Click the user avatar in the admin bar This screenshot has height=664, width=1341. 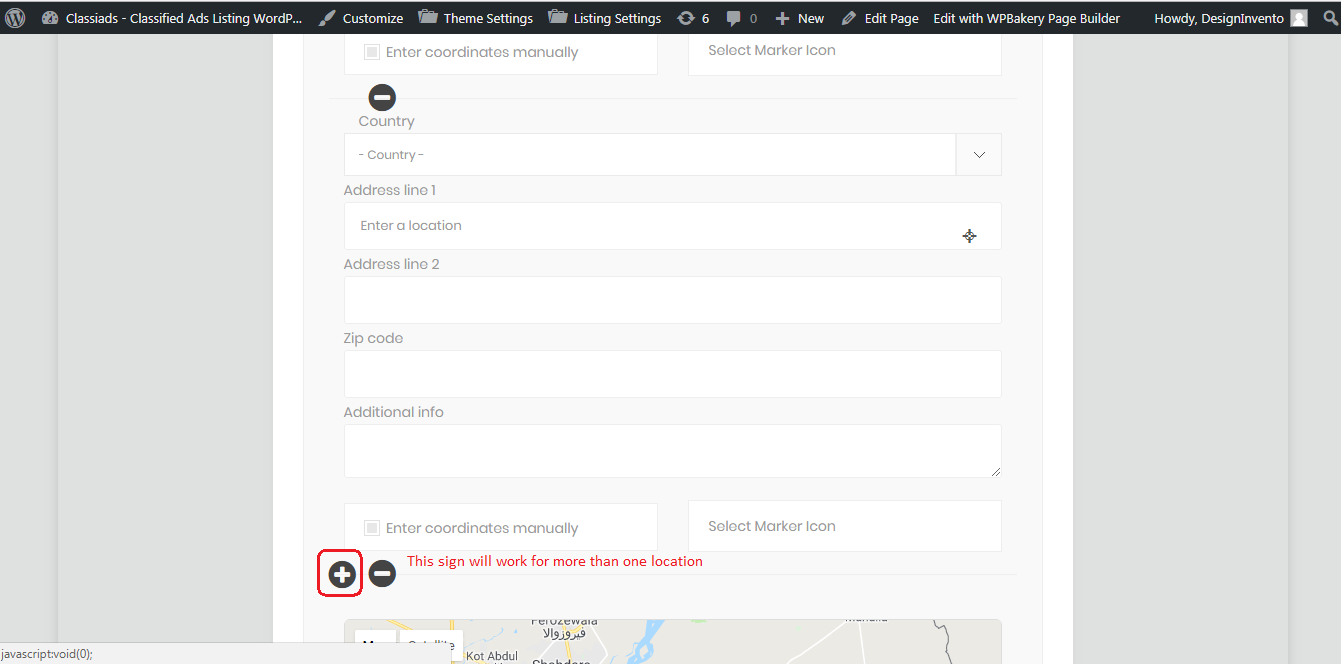pos(1299,18)
